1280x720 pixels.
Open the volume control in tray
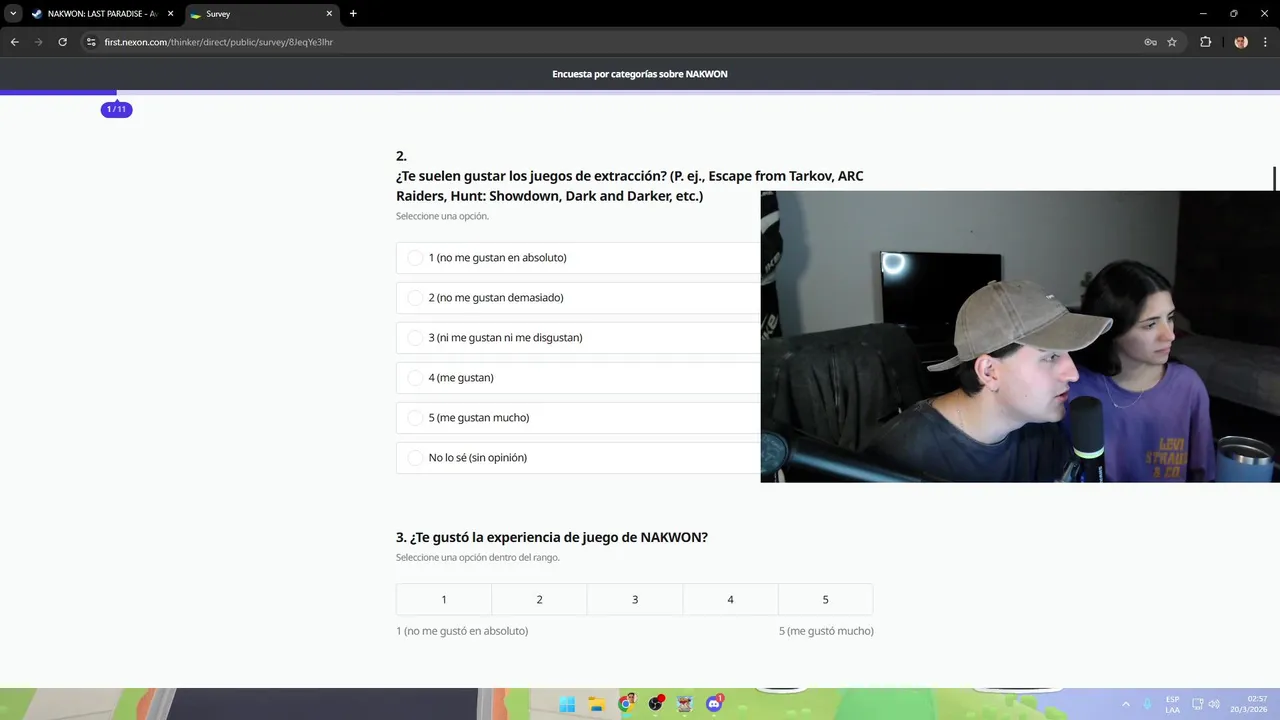[x=1214, y=704]
